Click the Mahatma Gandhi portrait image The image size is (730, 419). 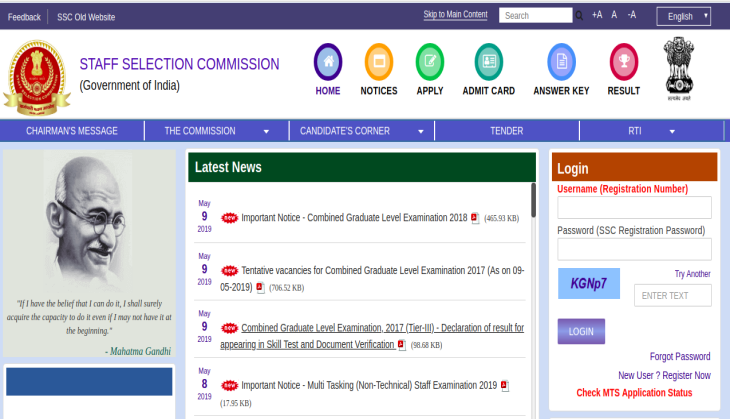(x=88, y=221)
